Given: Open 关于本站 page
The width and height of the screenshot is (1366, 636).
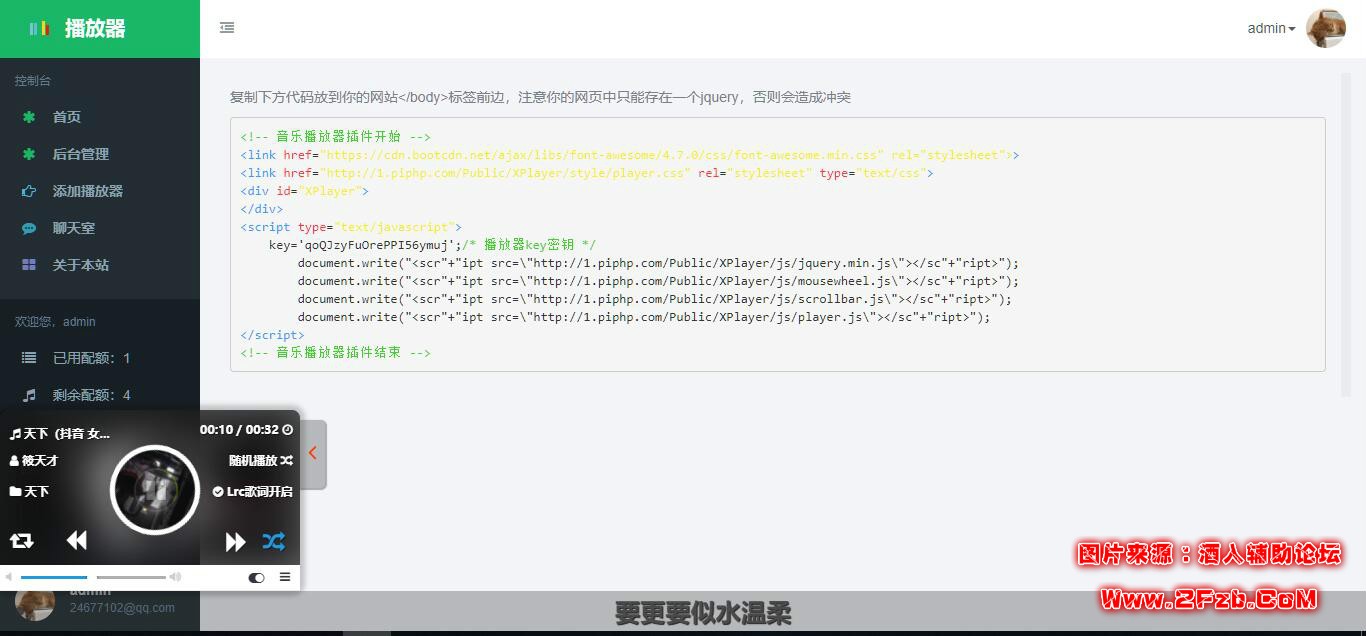Looking at the screenshot, I should pyautogui.click(x=80, y=265).
